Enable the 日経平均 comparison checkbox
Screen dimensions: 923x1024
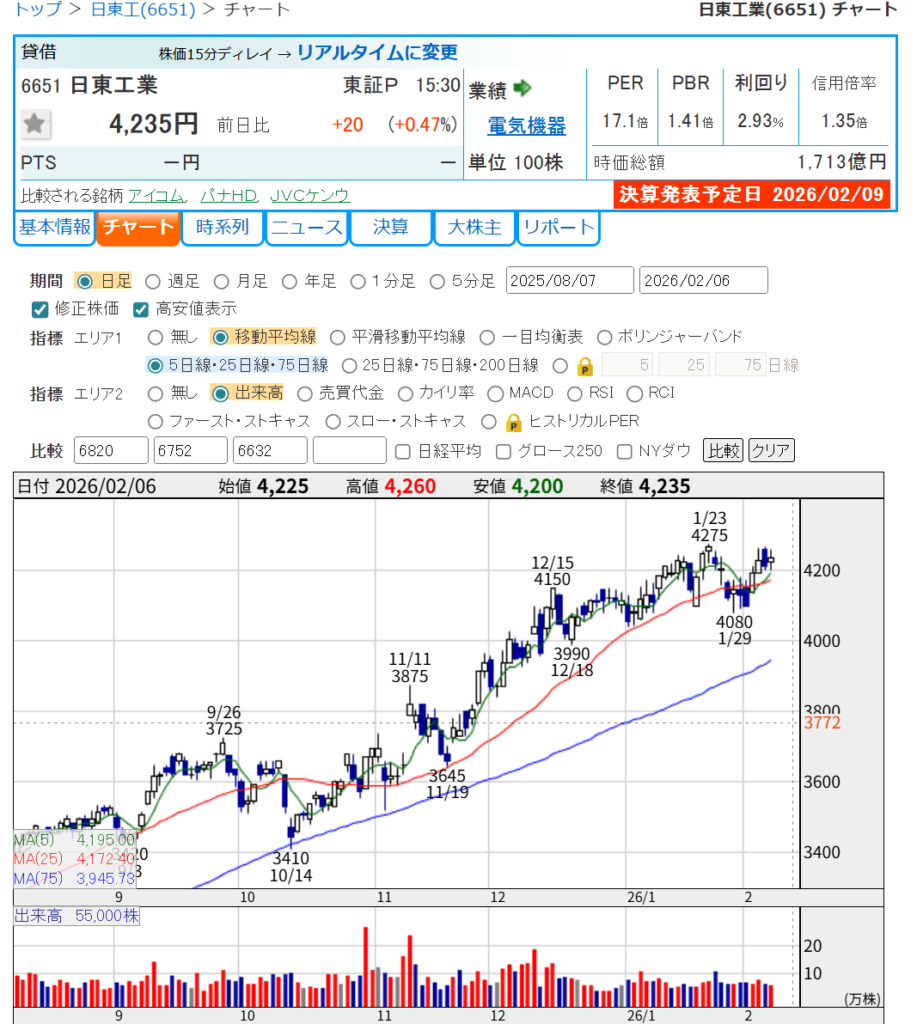(403, 451)
